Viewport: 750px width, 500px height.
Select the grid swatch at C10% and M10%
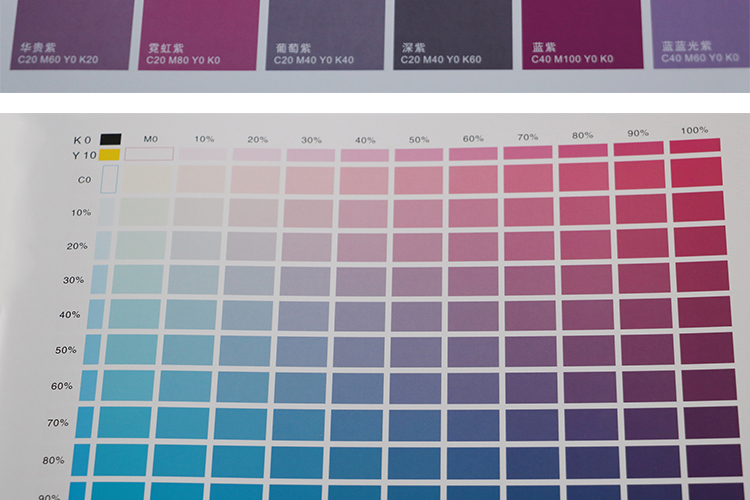(x=199, y=211)
